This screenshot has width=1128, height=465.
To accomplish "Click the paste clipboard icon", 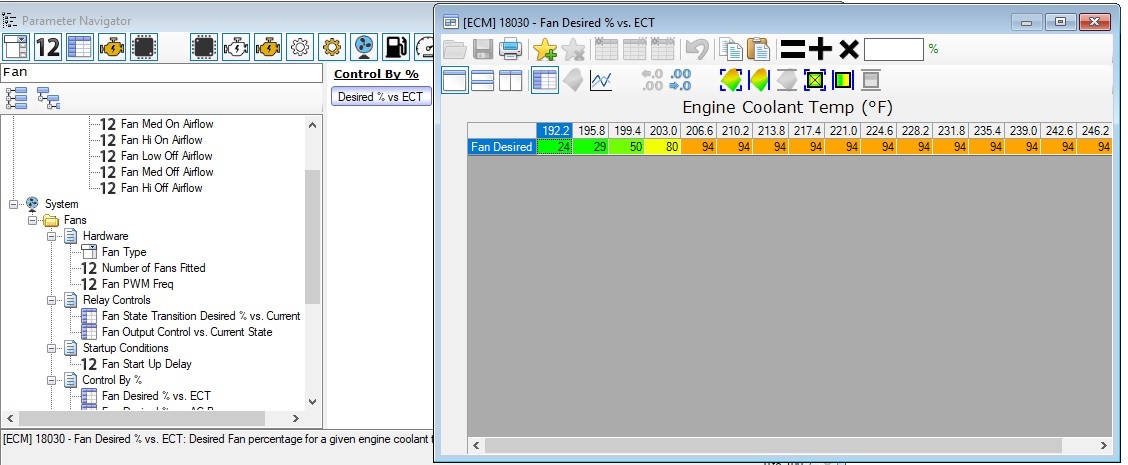I will pyautogui.click(x=758, y=49).
